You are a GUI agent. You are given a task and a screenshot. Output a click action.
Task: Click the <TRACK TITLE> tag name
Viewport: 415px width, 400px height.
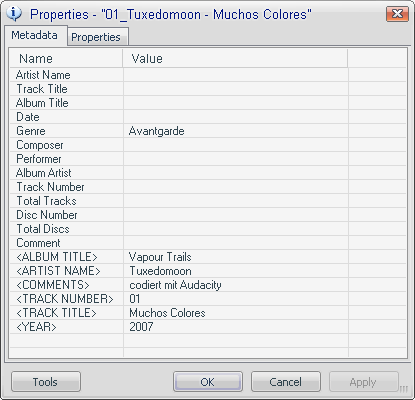pyautogui.click(x=56, y=313)
